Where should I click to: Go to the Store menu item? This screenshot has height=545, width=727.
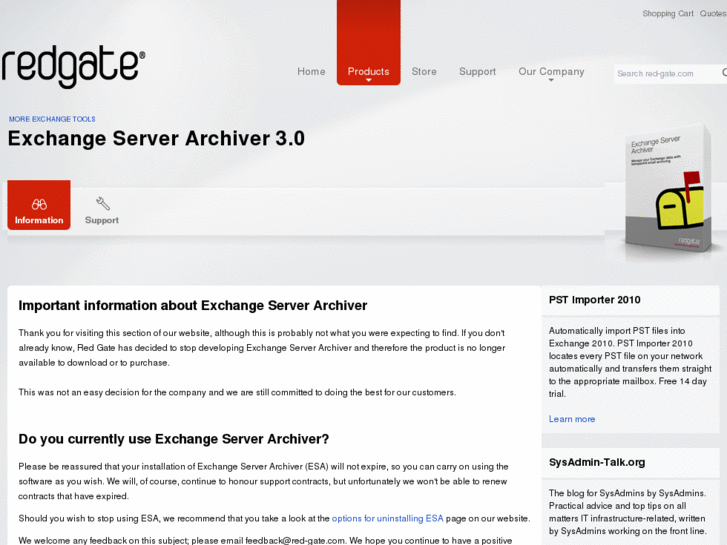pos(424,71)
